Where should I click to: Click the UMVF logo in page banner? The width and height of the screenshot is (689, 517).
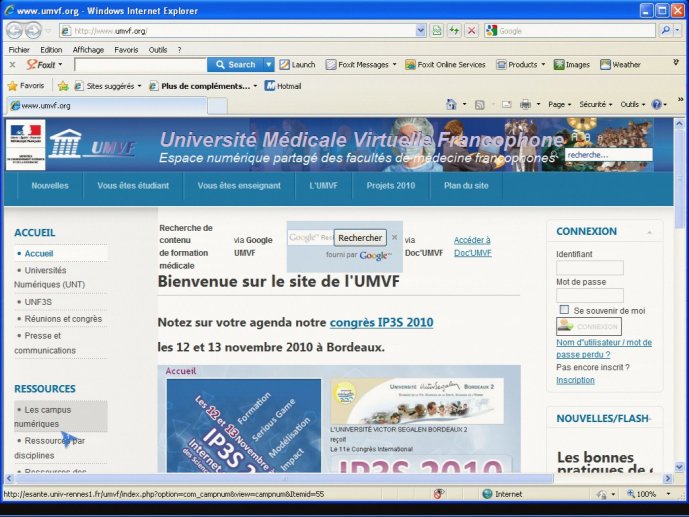92,144
